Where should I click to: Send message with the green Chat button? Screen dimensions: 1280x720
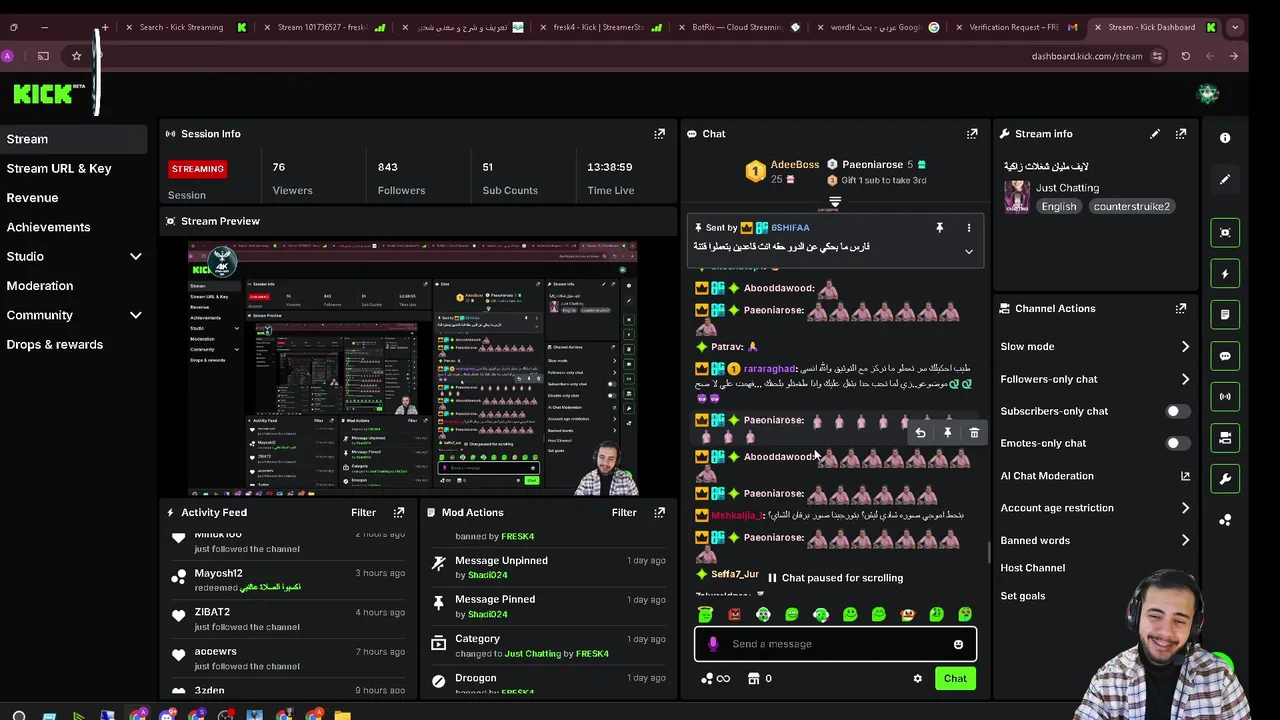(x=955, y=679)
